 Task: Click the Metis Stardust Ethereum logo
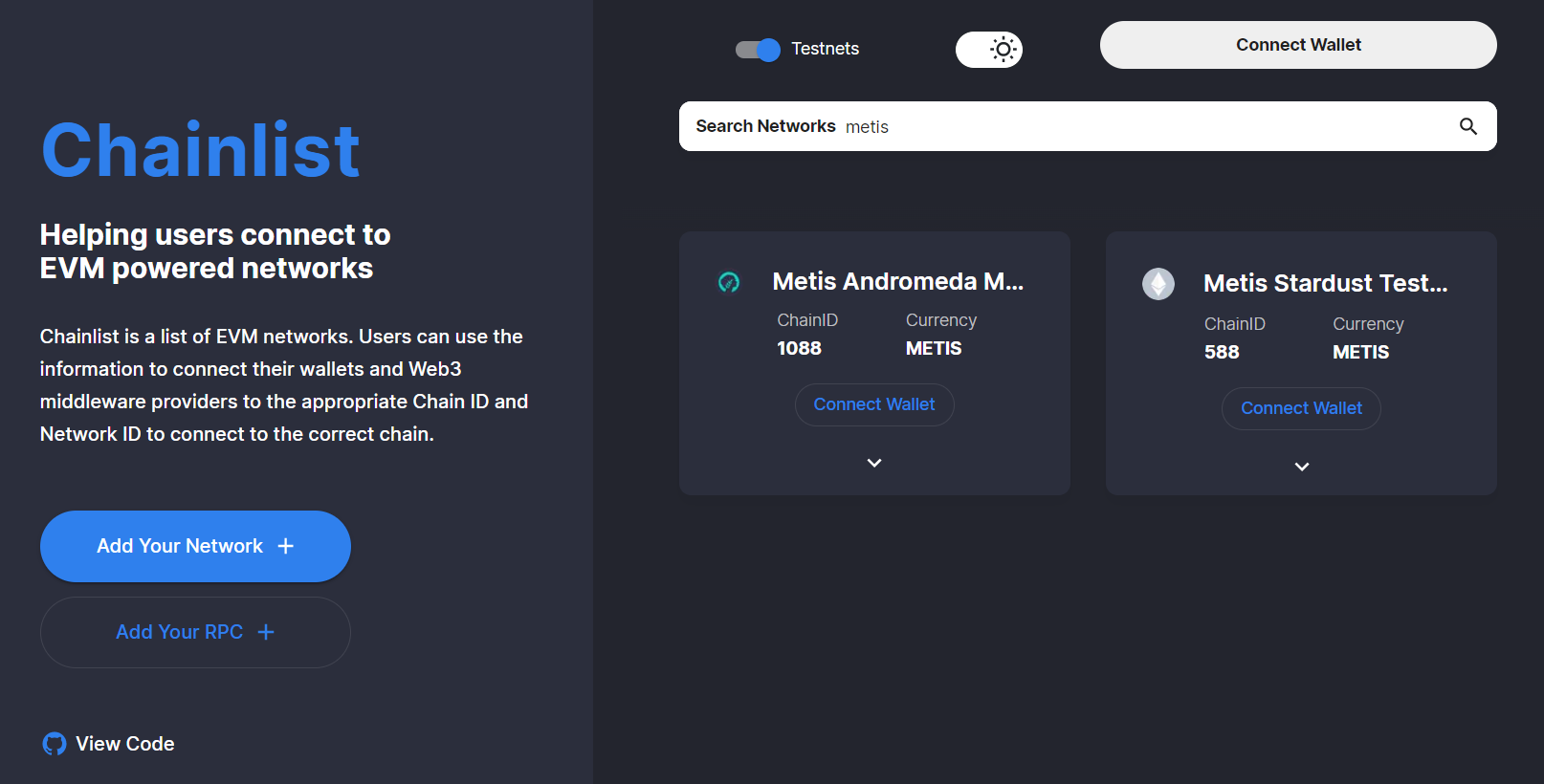point(1158,284)
